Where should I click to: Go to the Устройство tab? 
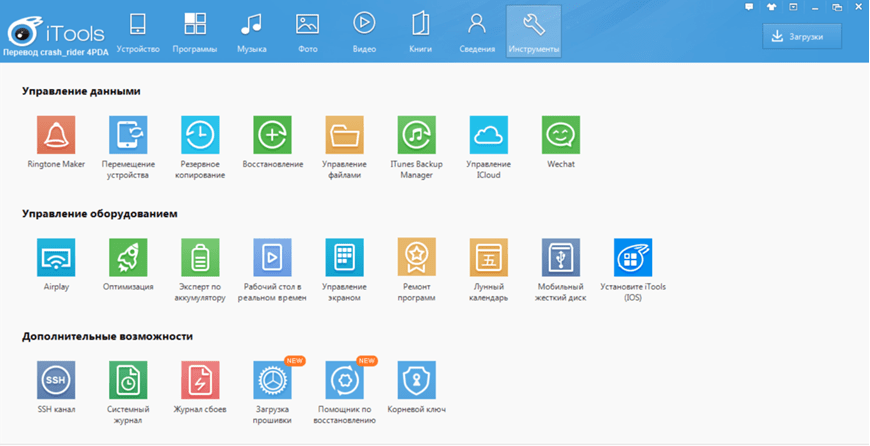click(138, 31)
